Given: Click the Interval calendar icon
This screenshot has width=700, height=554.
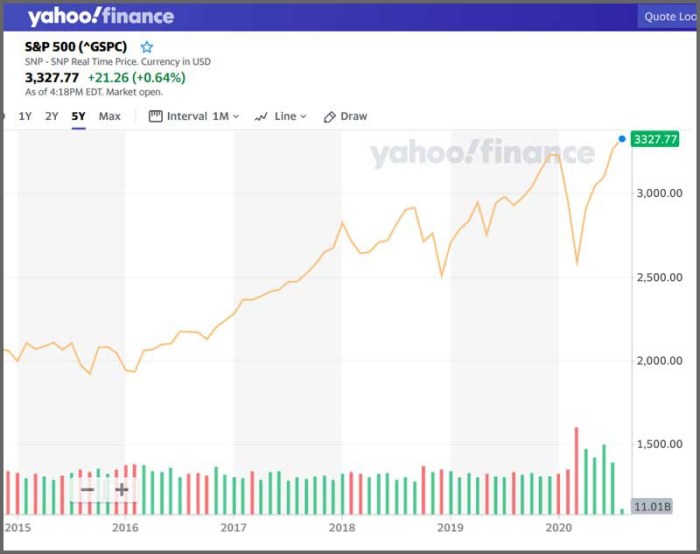Looking at the screenshot, I should pos(155,116).
